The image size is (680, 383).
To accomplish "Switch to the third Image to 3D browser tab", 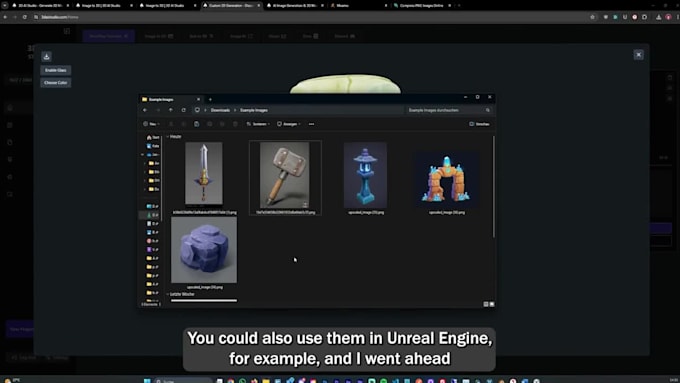I will [168, 6].
